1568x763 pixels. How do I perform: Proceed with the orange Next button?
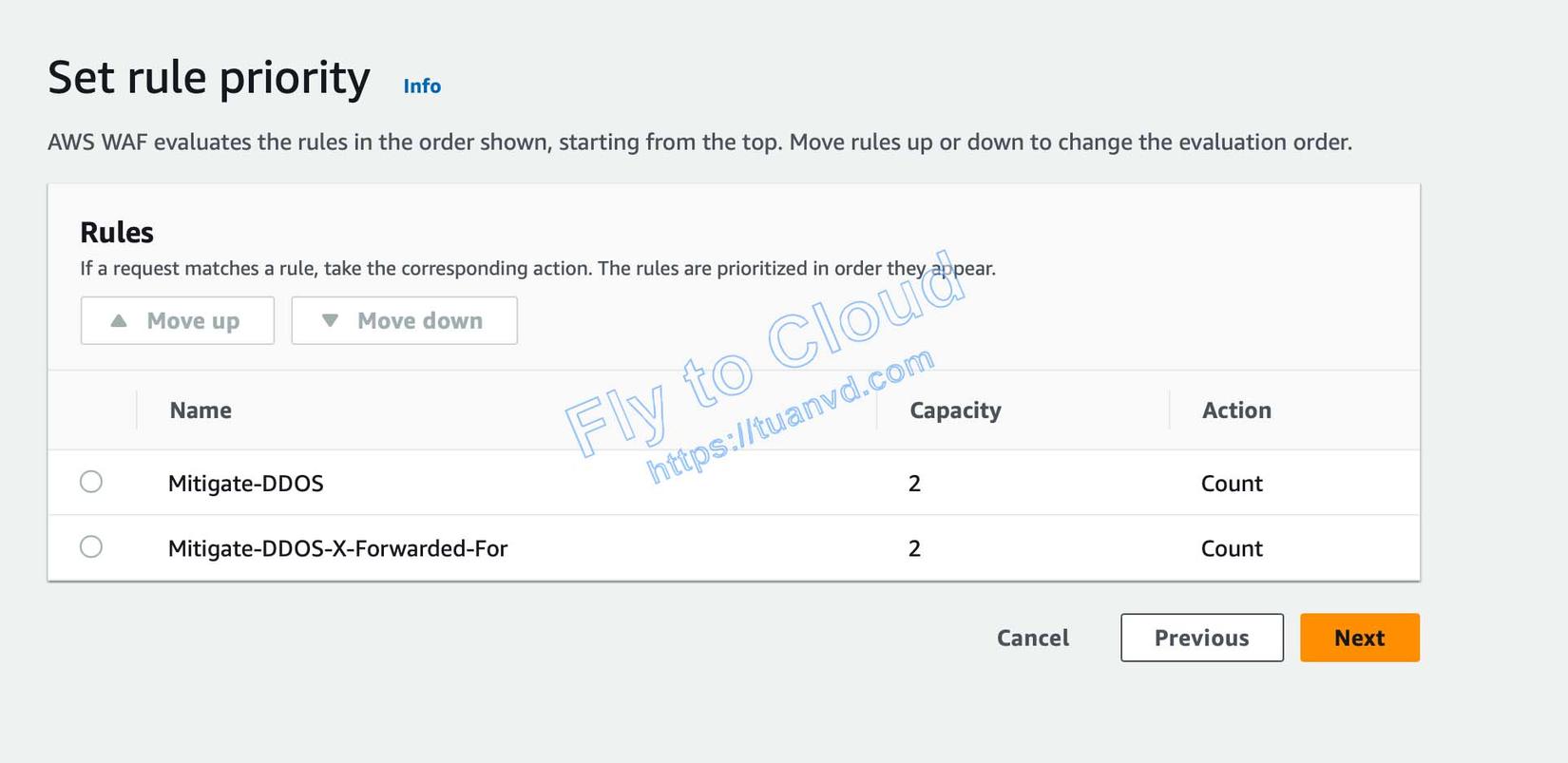(x=1359, y=638)
